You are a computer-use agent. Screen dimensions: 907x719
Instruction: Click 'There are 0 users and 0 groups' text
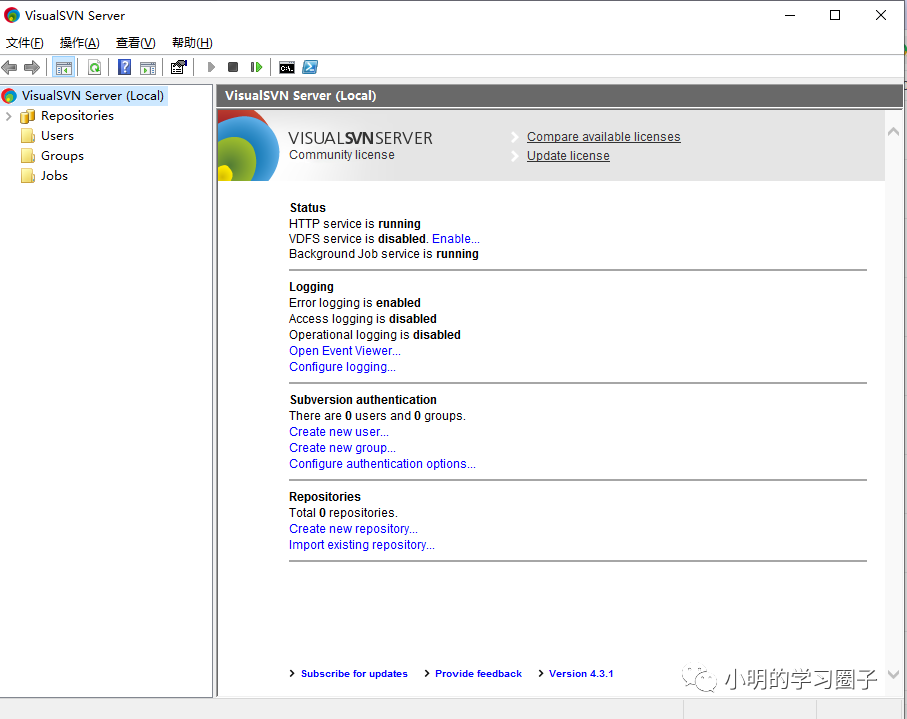(377, 416)
